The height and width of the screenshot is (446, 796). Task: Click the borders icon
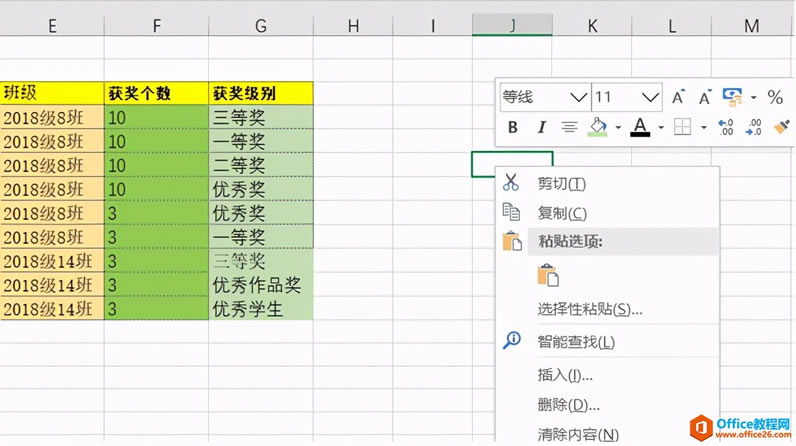click(x=682, y=127)
